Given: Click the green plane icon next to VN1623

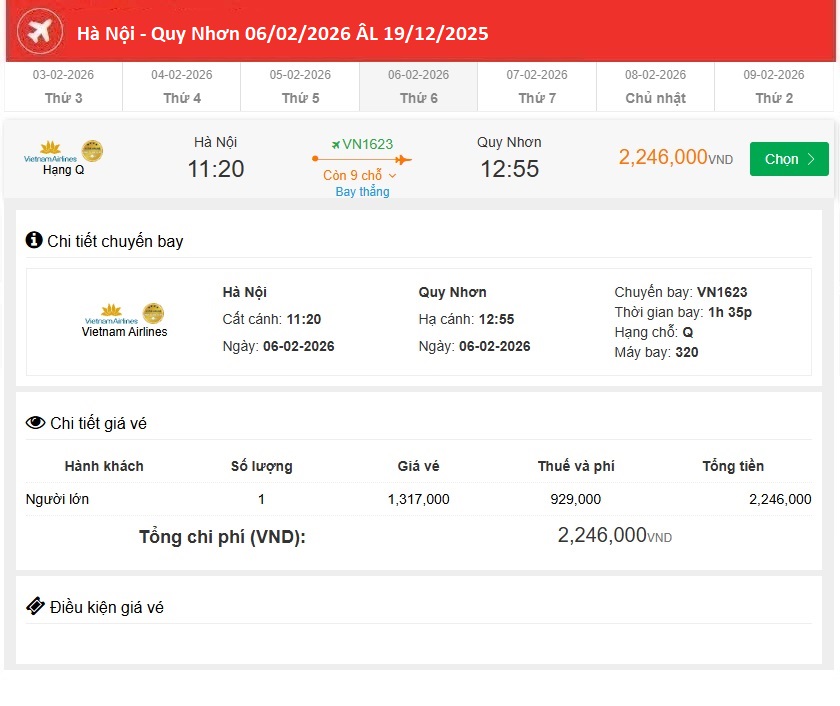Looking at the screenshot, I should (336, 144).
